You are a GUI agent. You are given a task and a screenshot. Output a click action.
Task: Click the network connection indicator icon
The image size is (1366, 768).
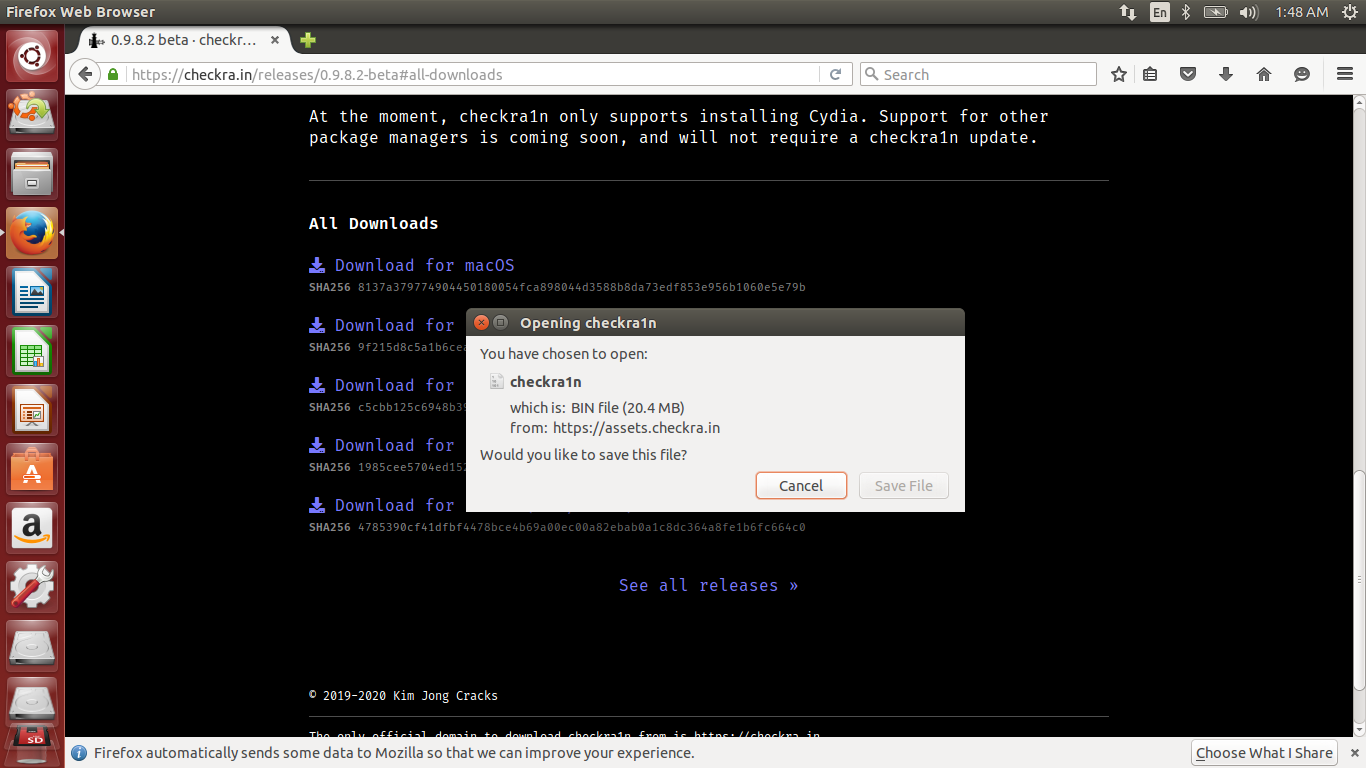tap(1128, 12)
